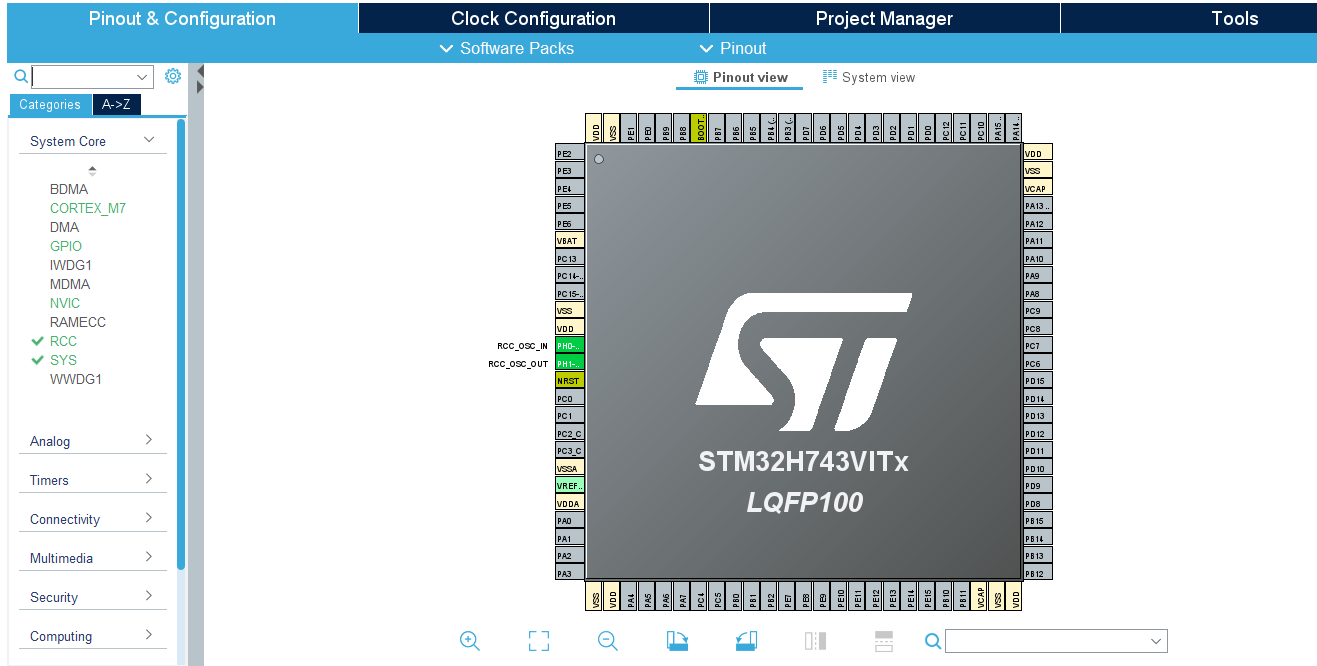This screenshot has height=666, width=1317.
Task: Select the PH0 RCC_OSC_IN pin
Action: 570,346
